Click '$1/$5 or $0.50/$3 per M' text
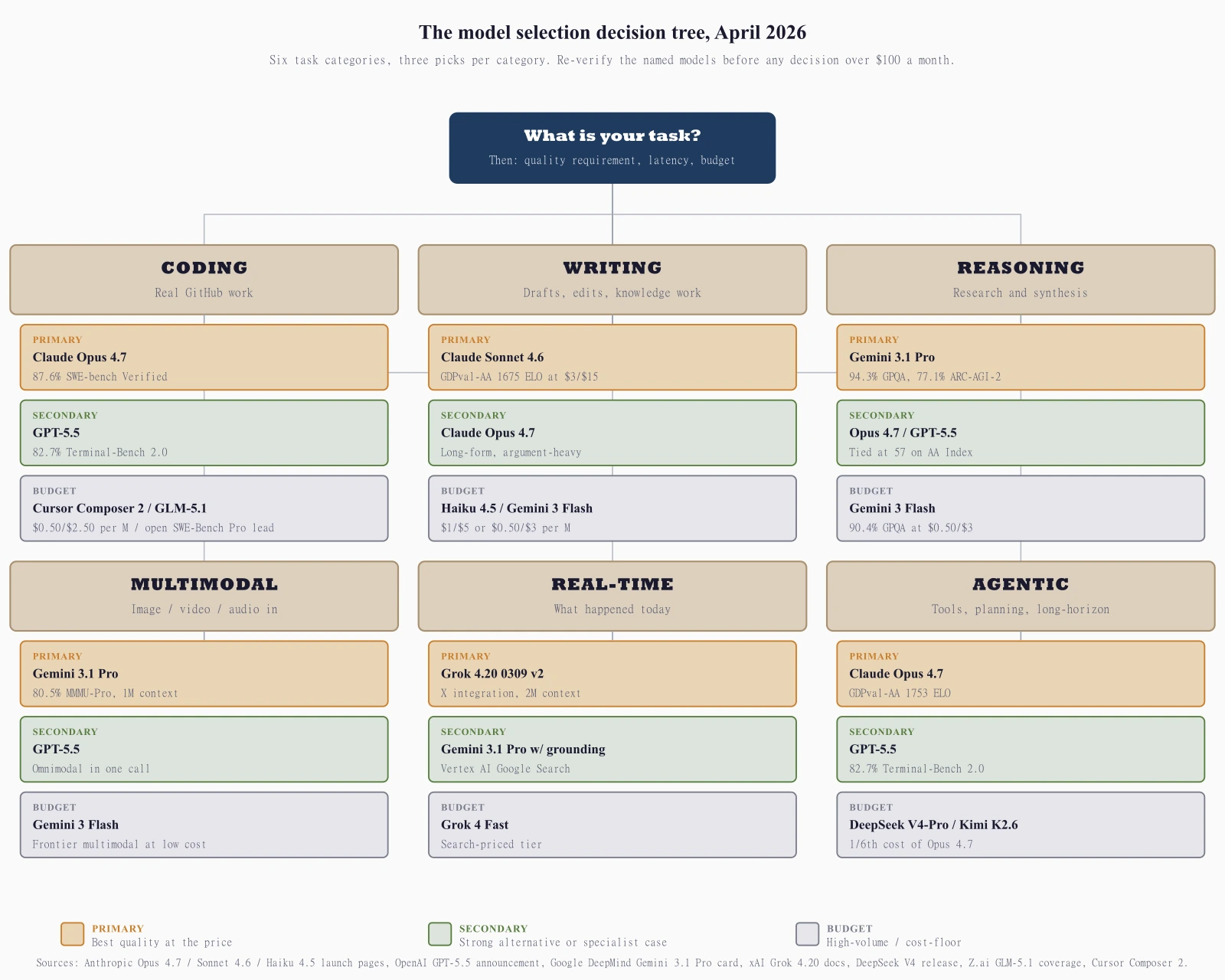The height and width of the screenshot is (980, 1225). [x=505, y=528]
